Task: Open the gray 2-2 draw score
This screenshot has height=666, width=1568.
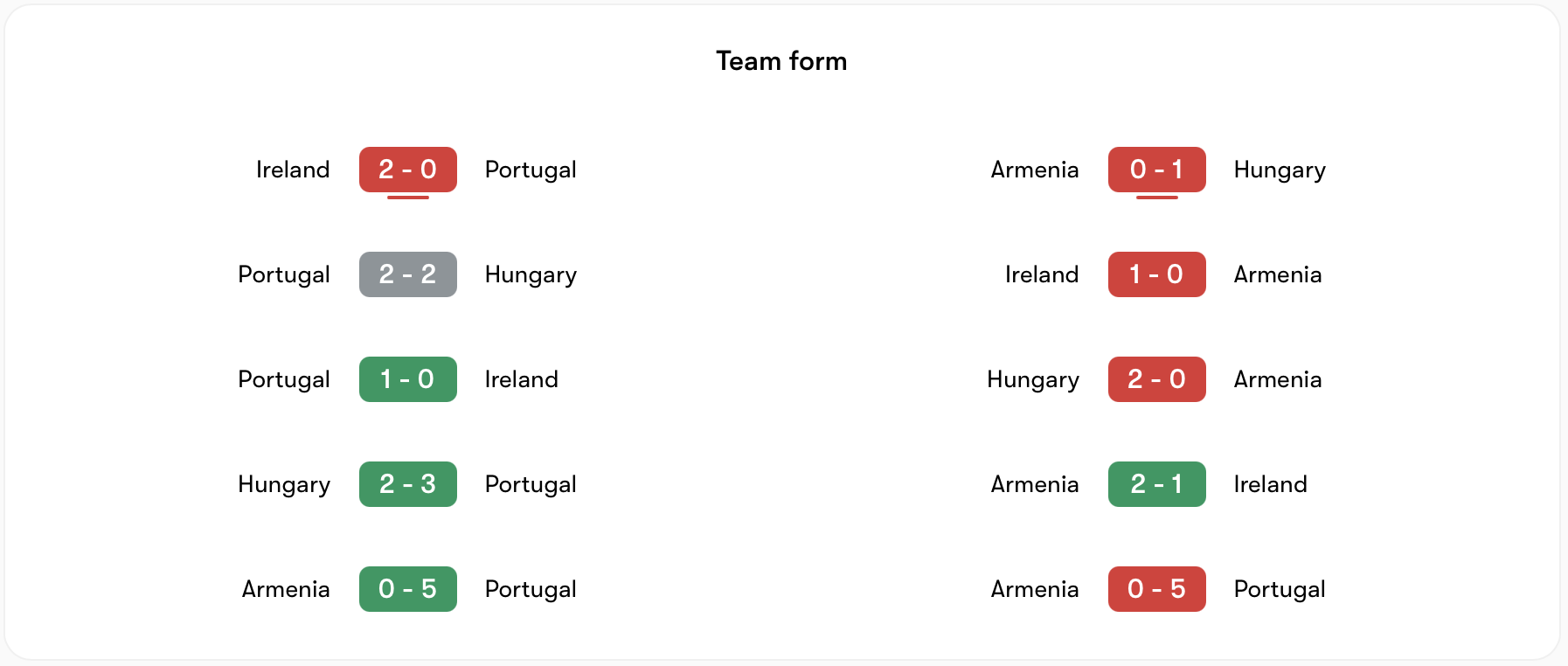Action: point(407,274)
